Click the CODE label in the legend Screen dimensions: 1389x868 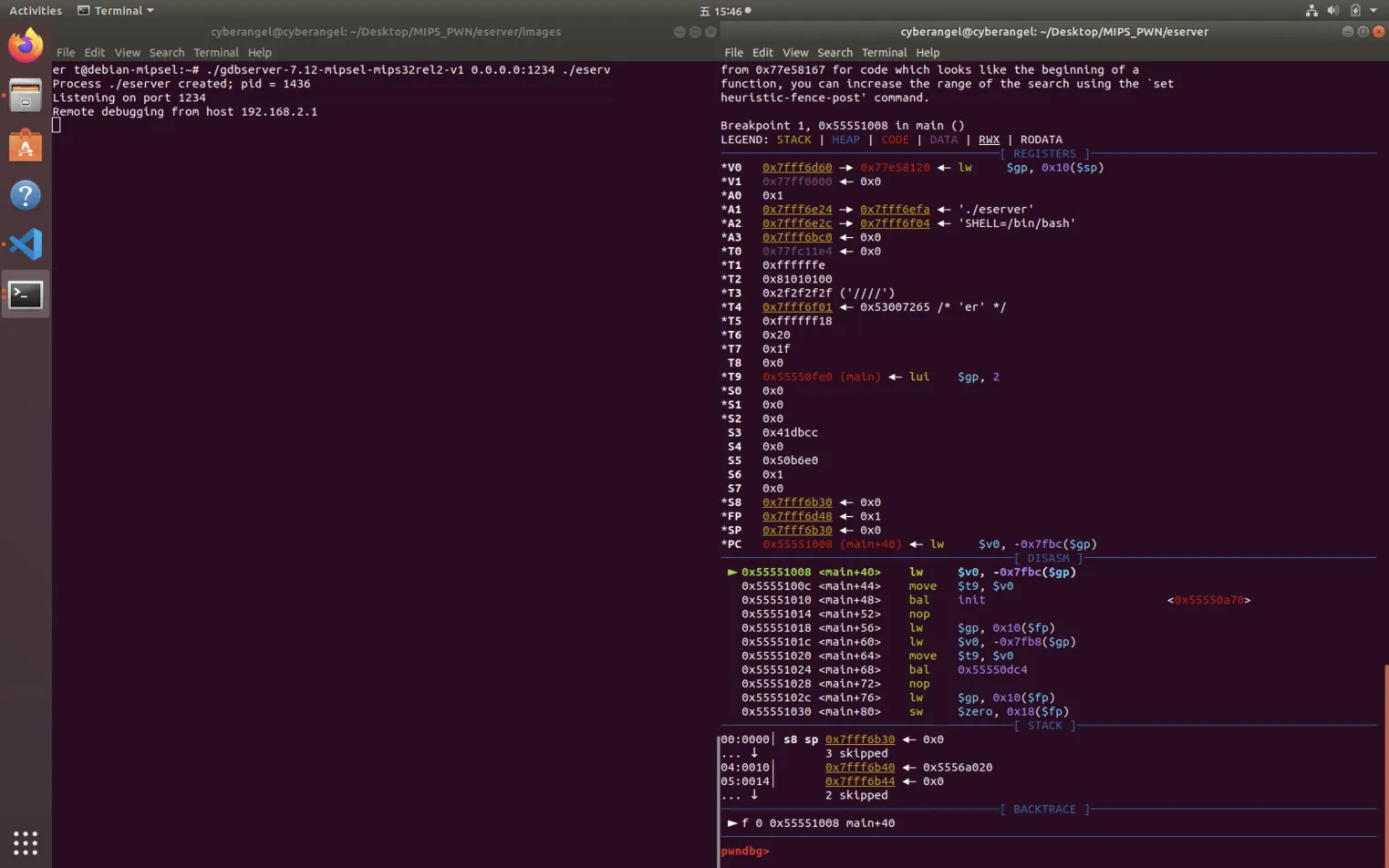click(x=895, y=139)
